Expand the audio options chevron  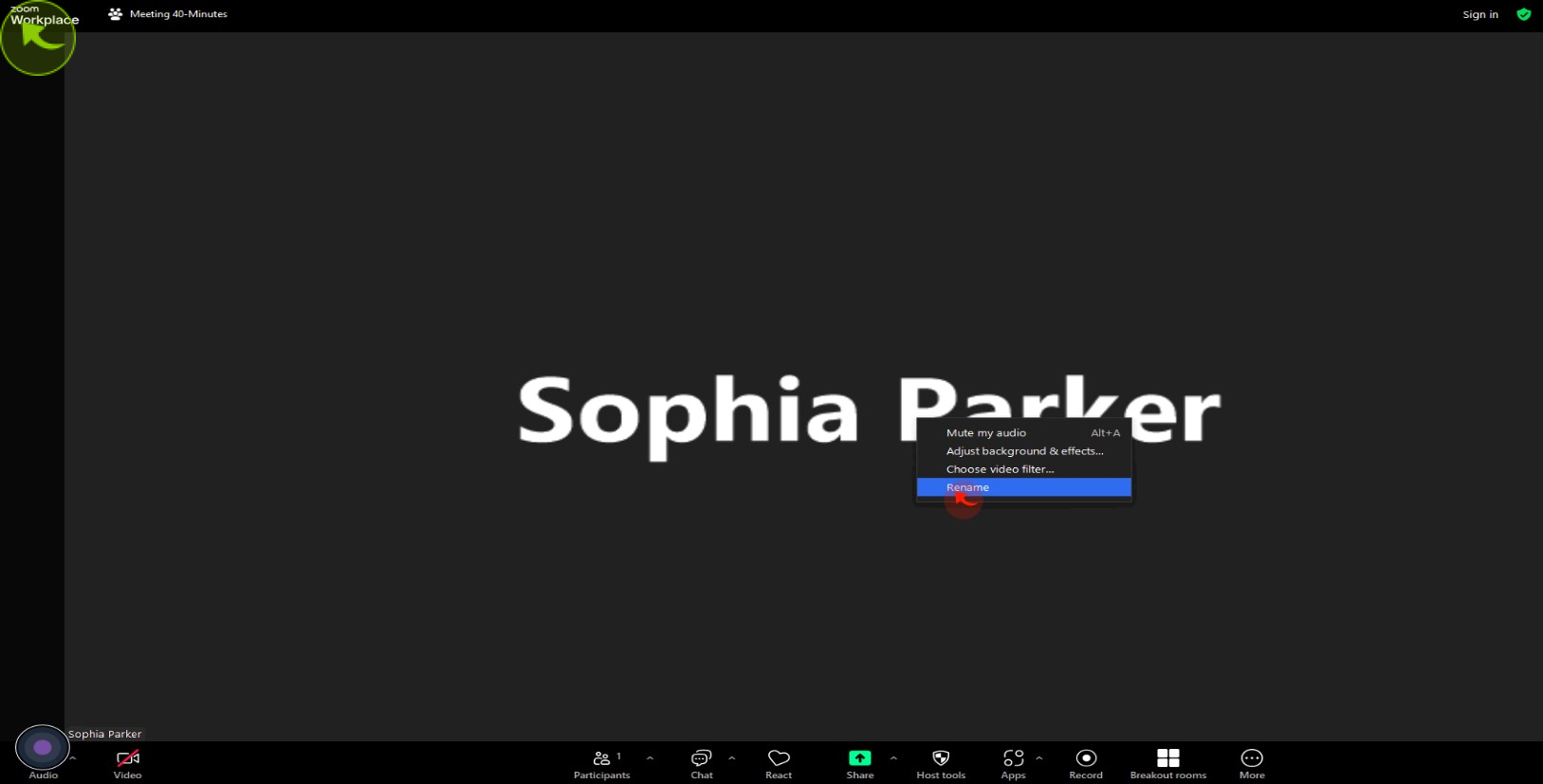point(73,757)
